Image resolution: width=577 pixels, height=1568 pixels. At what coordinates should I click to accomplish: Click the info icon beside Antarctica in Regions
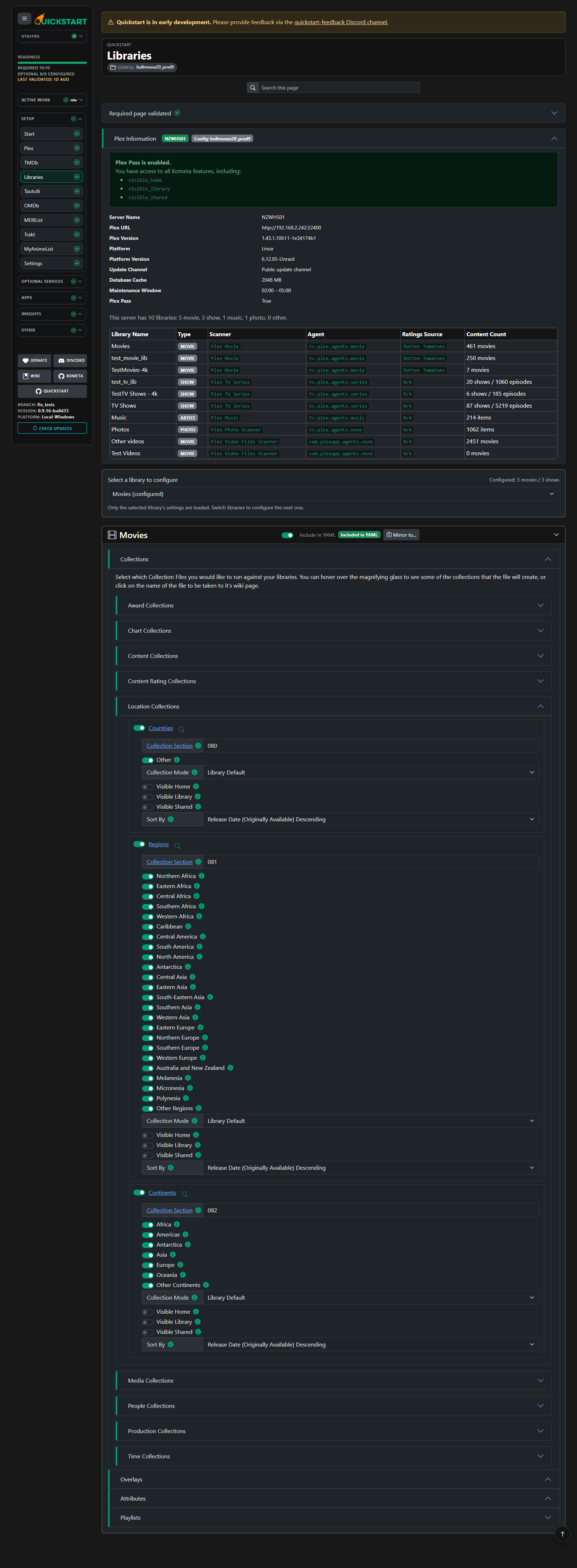(x=188, y=967)
